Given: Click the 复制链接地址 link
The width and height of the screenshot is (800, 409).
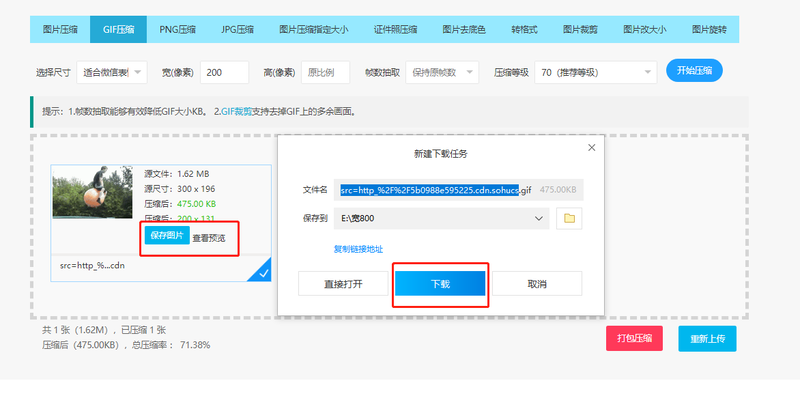Looking at the screenshot, I should [358, 249].
